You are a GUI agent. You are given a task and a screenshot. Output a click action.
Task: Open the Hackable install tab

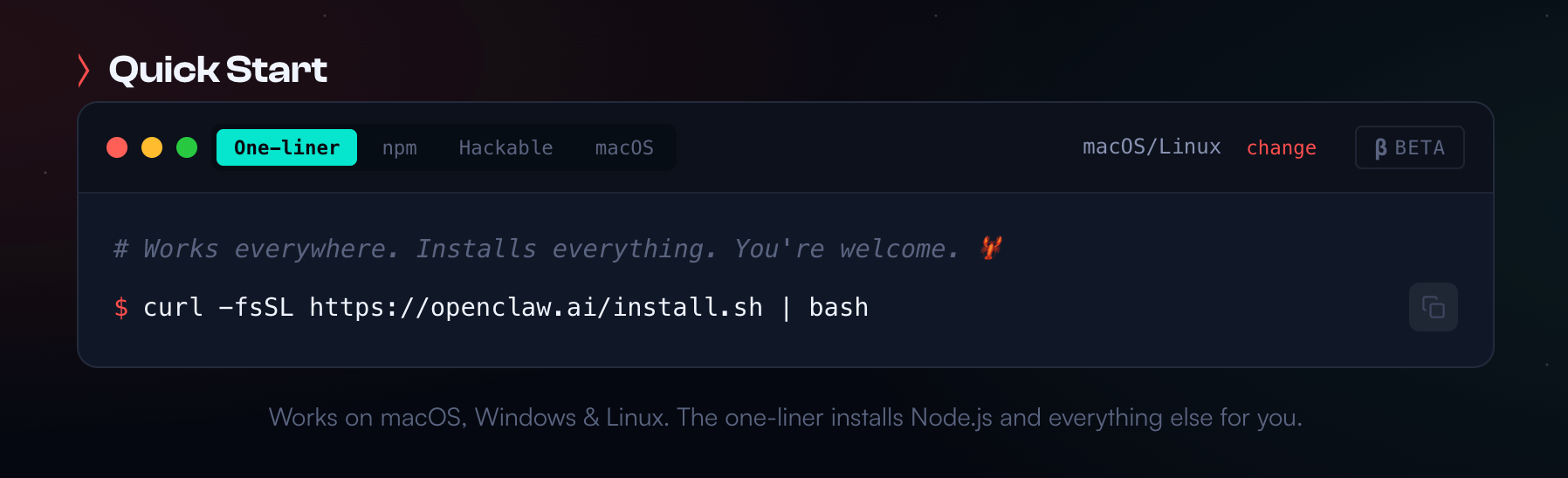pos(505,147)
